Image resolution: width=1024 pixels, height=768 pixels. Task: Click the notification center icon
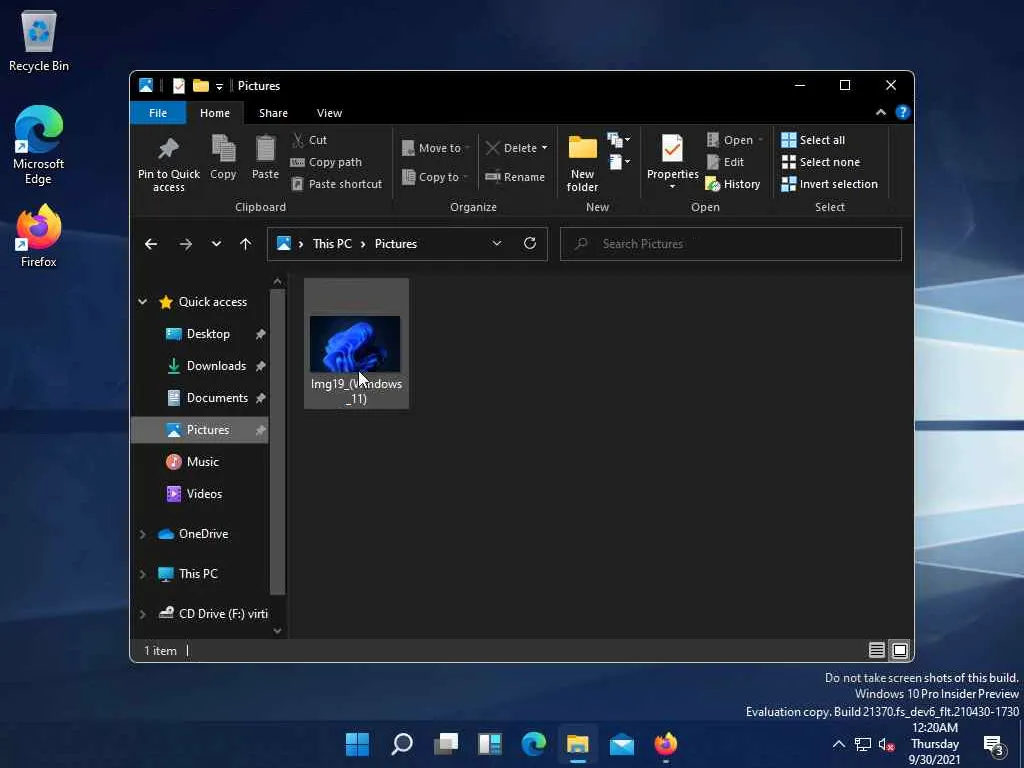pyautogui.click(x=993, y=744)
